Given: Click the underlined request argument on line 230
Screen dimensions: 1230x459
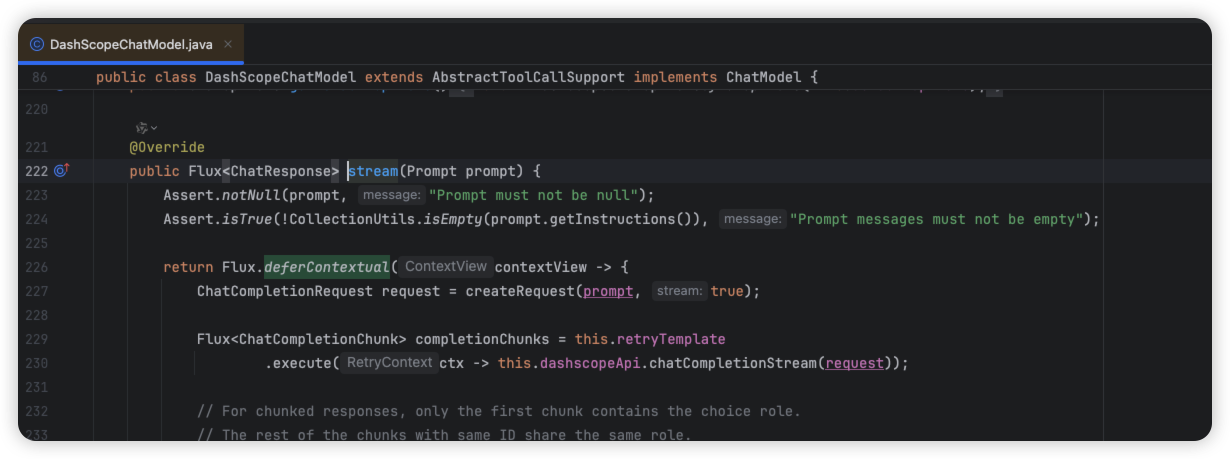Looking at the screenshot, I should [x=854, y=363].
